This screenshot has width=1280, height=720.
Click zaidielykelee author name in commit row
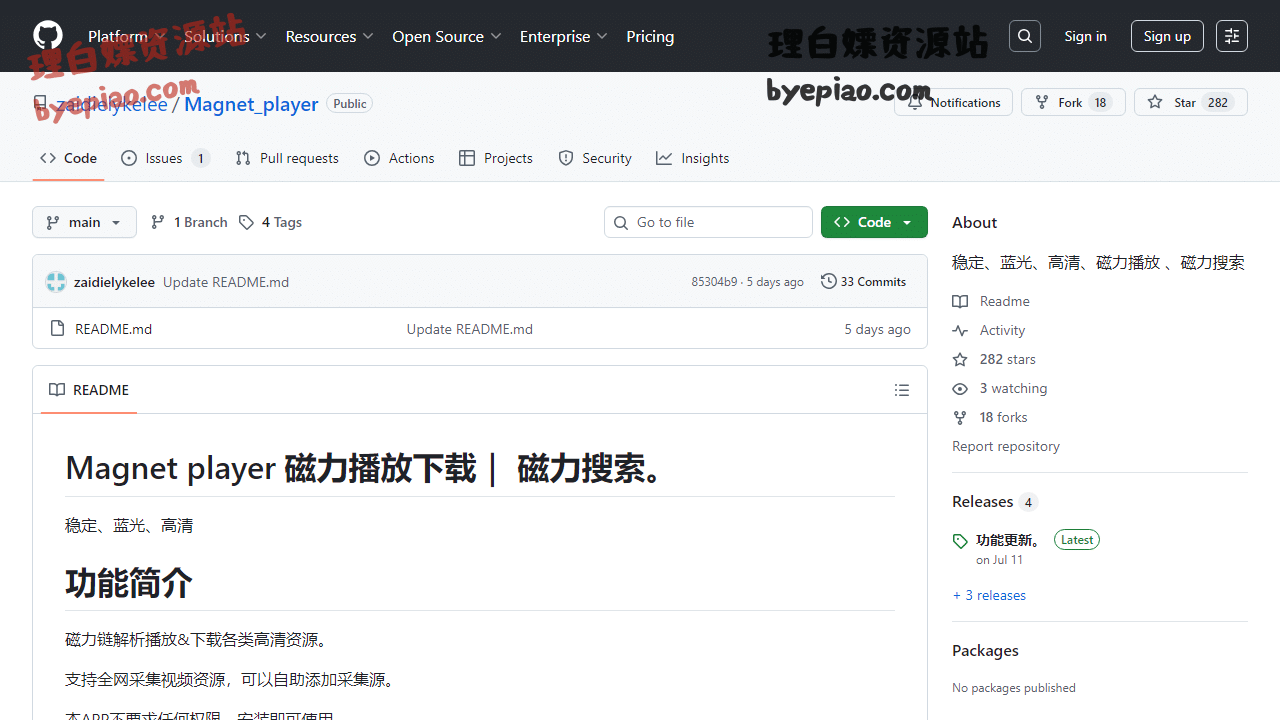coord(114,282)
